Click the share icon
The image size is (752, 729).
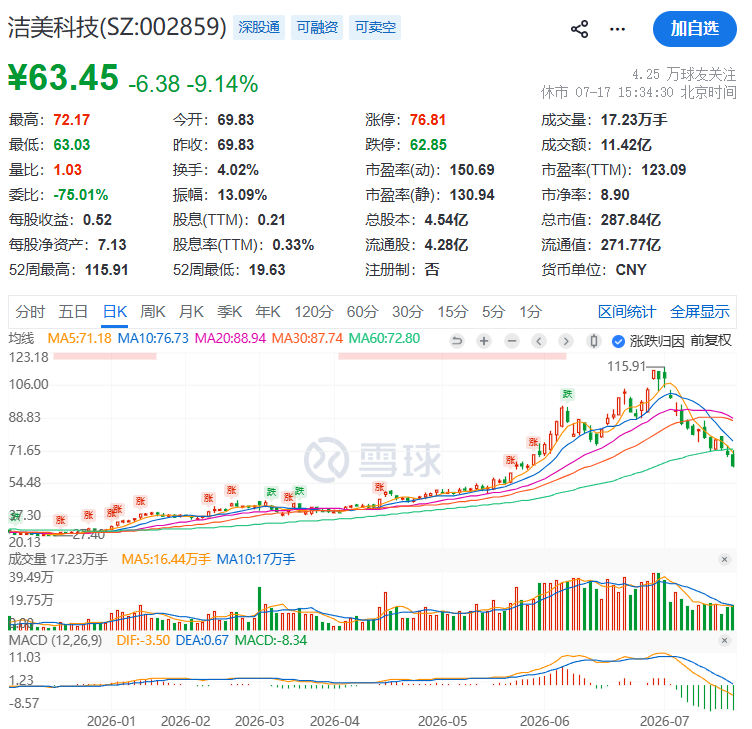click(x=579, y=29)
